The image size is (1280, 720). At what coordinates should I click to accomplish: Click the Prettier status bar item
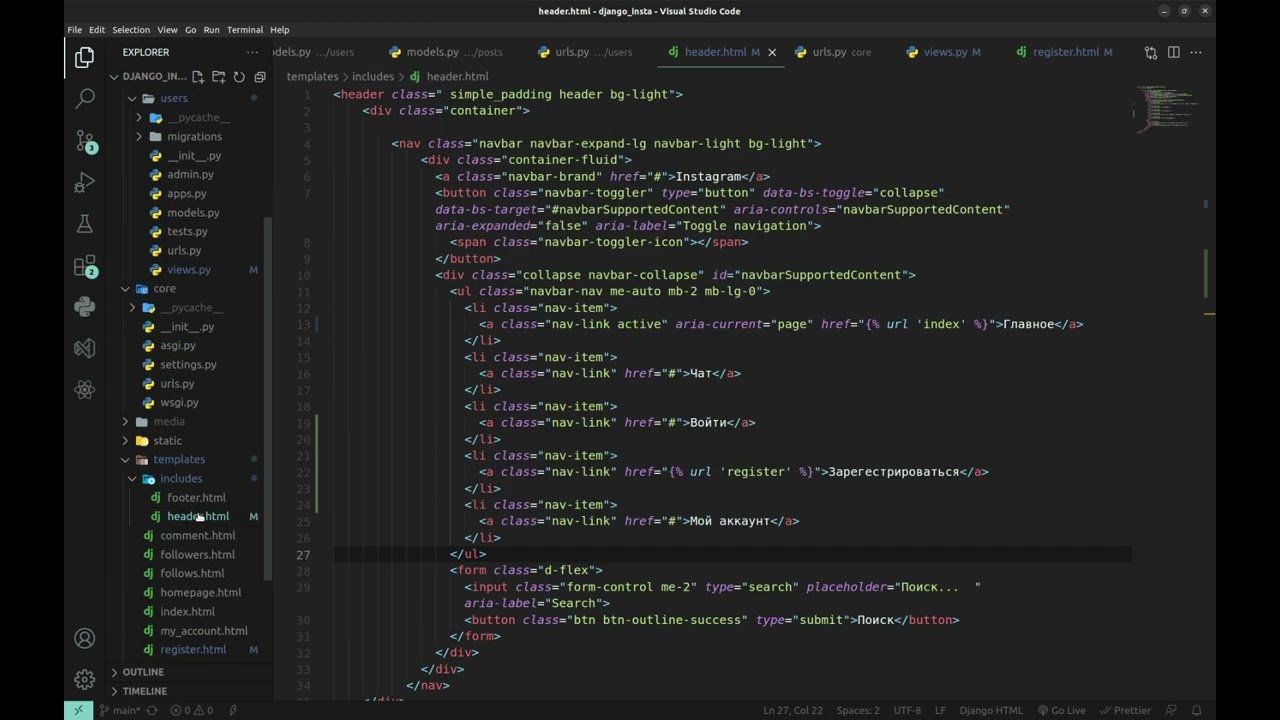[x=1125, y=710]
